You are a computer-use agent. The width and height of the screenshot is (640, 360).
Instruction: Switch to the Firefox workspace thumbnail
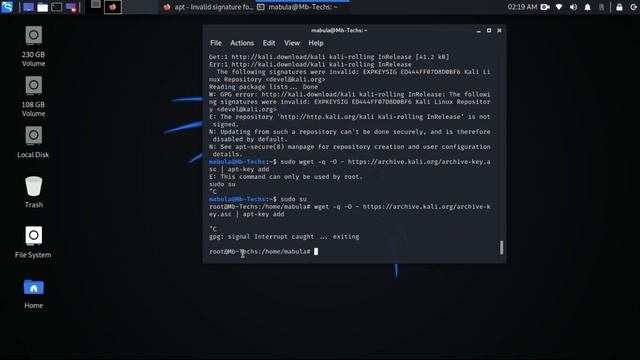pyautogui.click(x=113, y=7)
